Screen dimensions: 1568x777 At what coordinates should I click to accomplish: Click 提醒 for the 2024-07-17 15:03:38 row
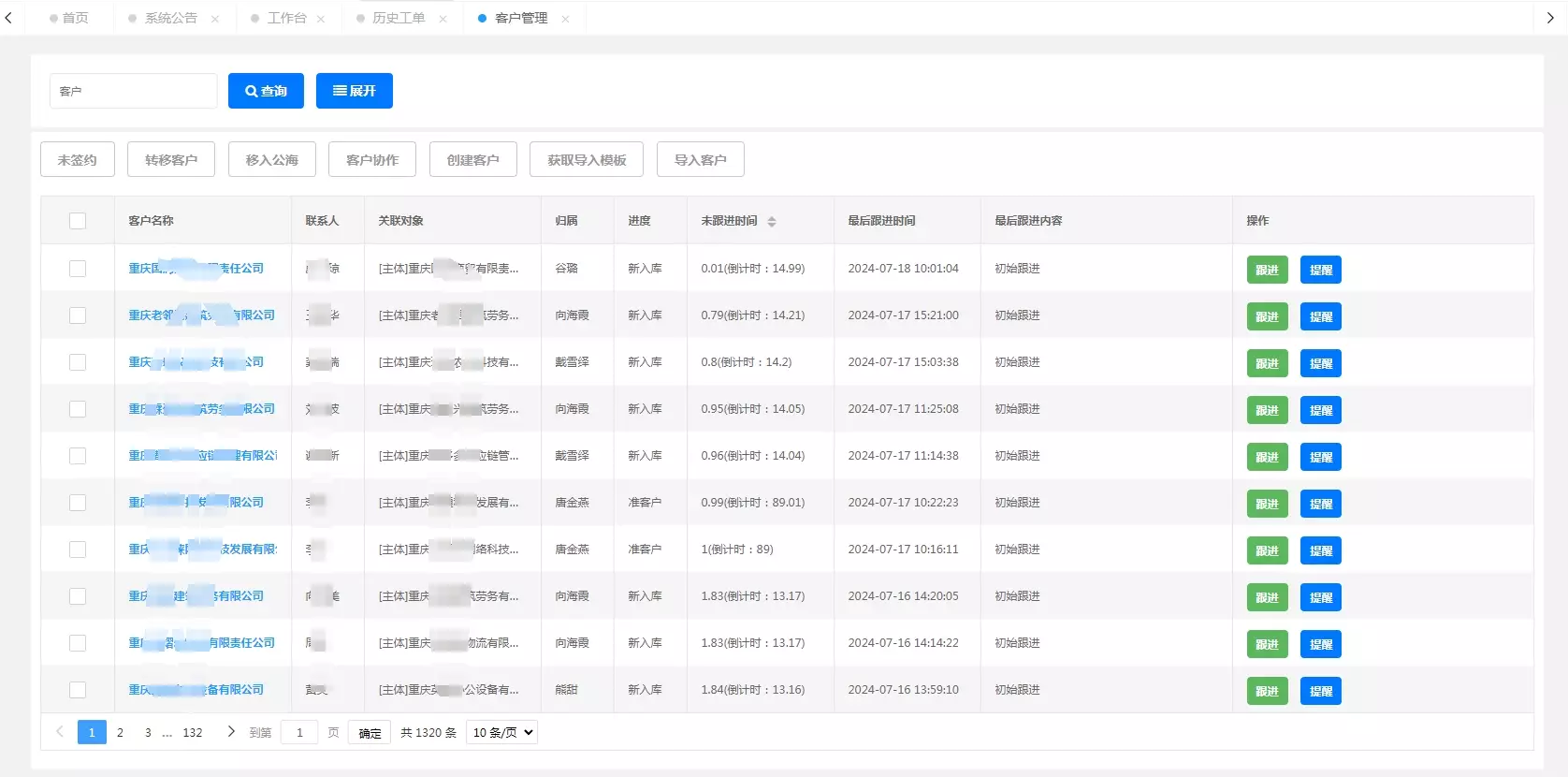pos(1321,363)
